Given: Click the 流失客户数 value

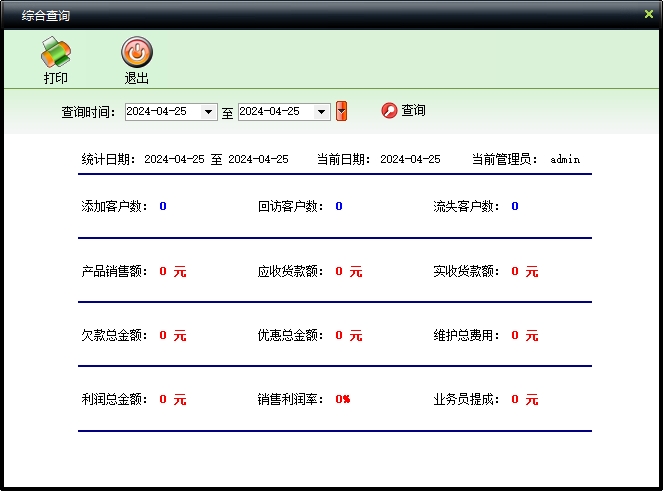Looking at the screenshot, I should pyautogui.click(x=515, y=207).
